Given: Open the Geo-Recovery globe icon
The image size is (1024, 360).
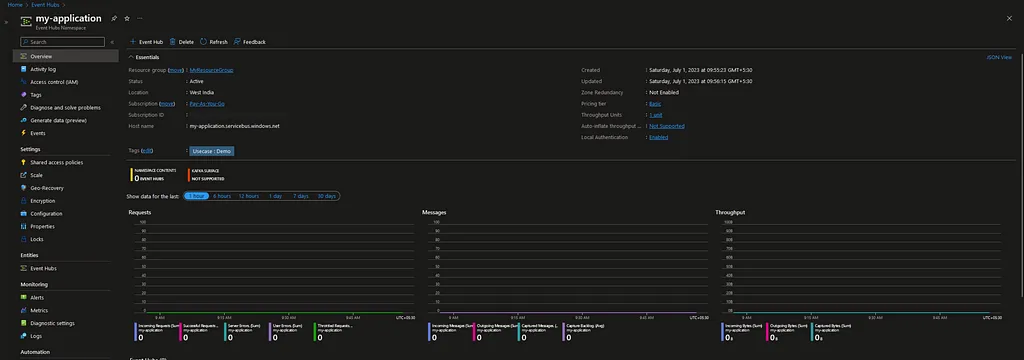Looking at the screenshot, I should tap(24, 188).
